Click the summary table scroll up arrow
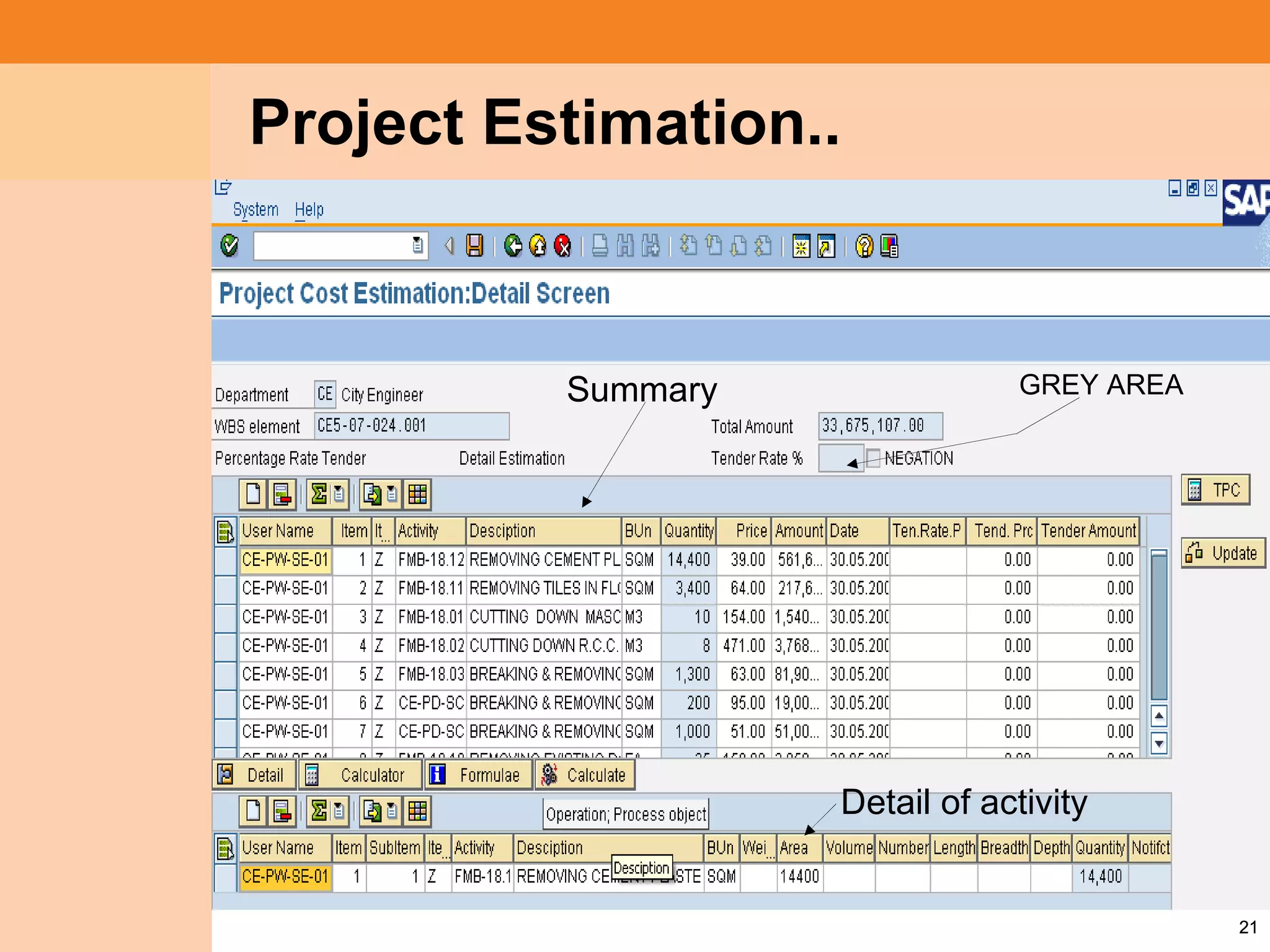 pyautogui.click(x=1159, y=716)
